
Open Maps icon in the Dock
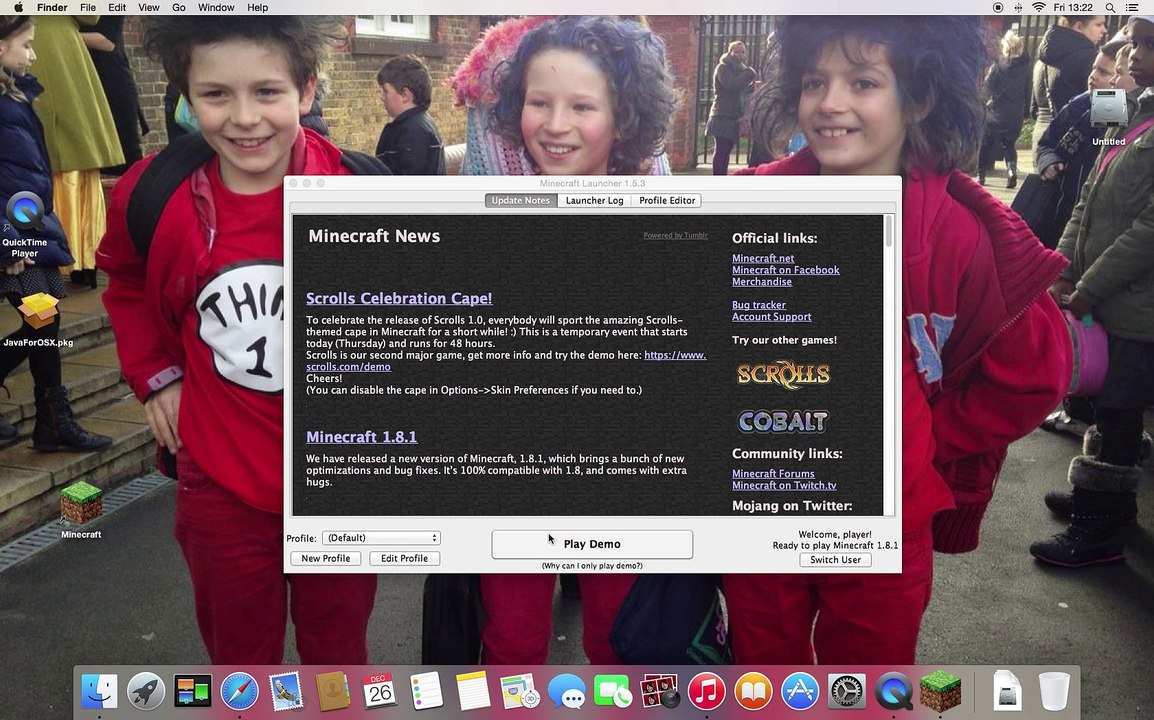click(x=520, y=691)
